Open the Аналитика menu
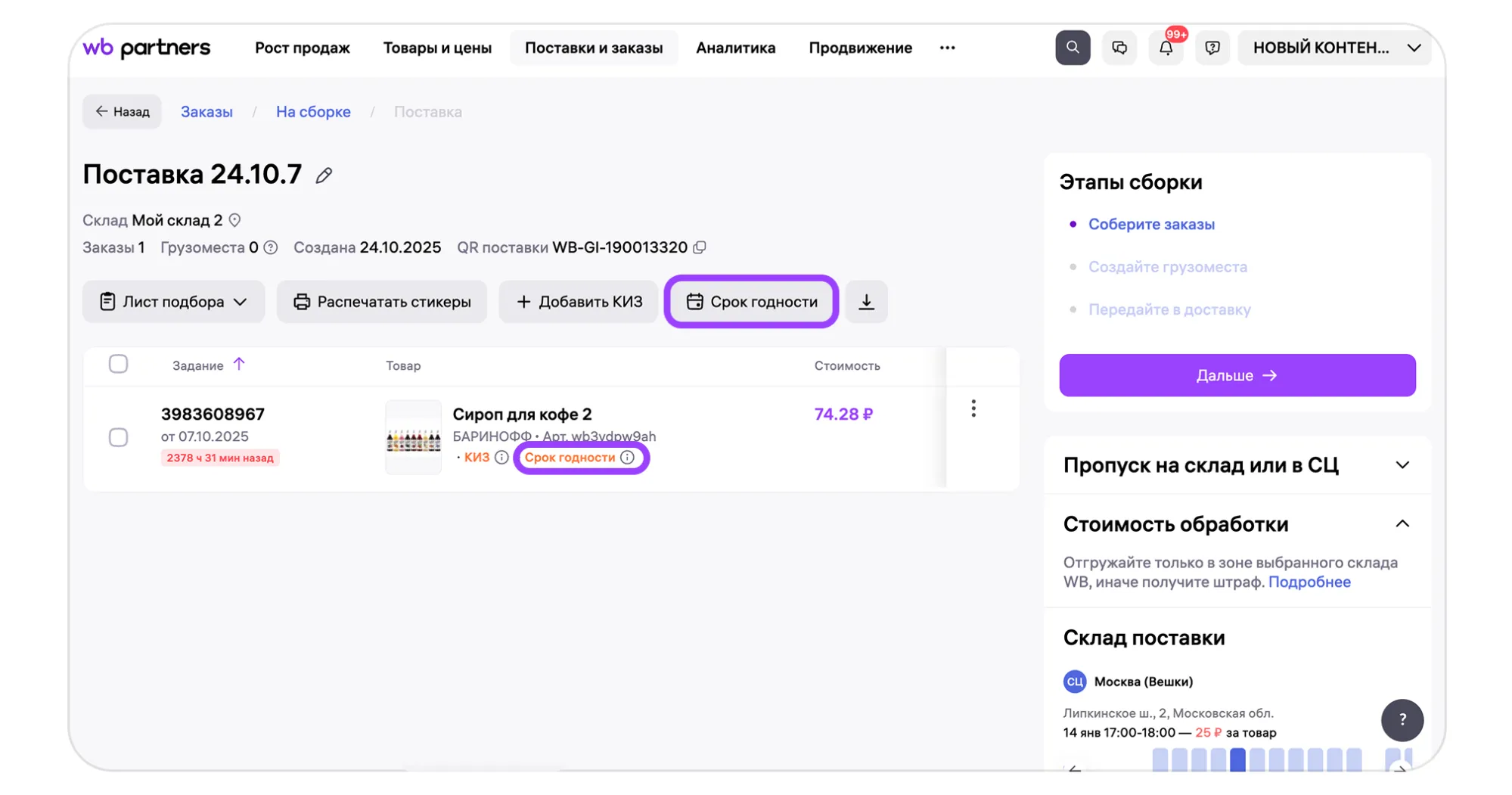 [x=735, y=48]
